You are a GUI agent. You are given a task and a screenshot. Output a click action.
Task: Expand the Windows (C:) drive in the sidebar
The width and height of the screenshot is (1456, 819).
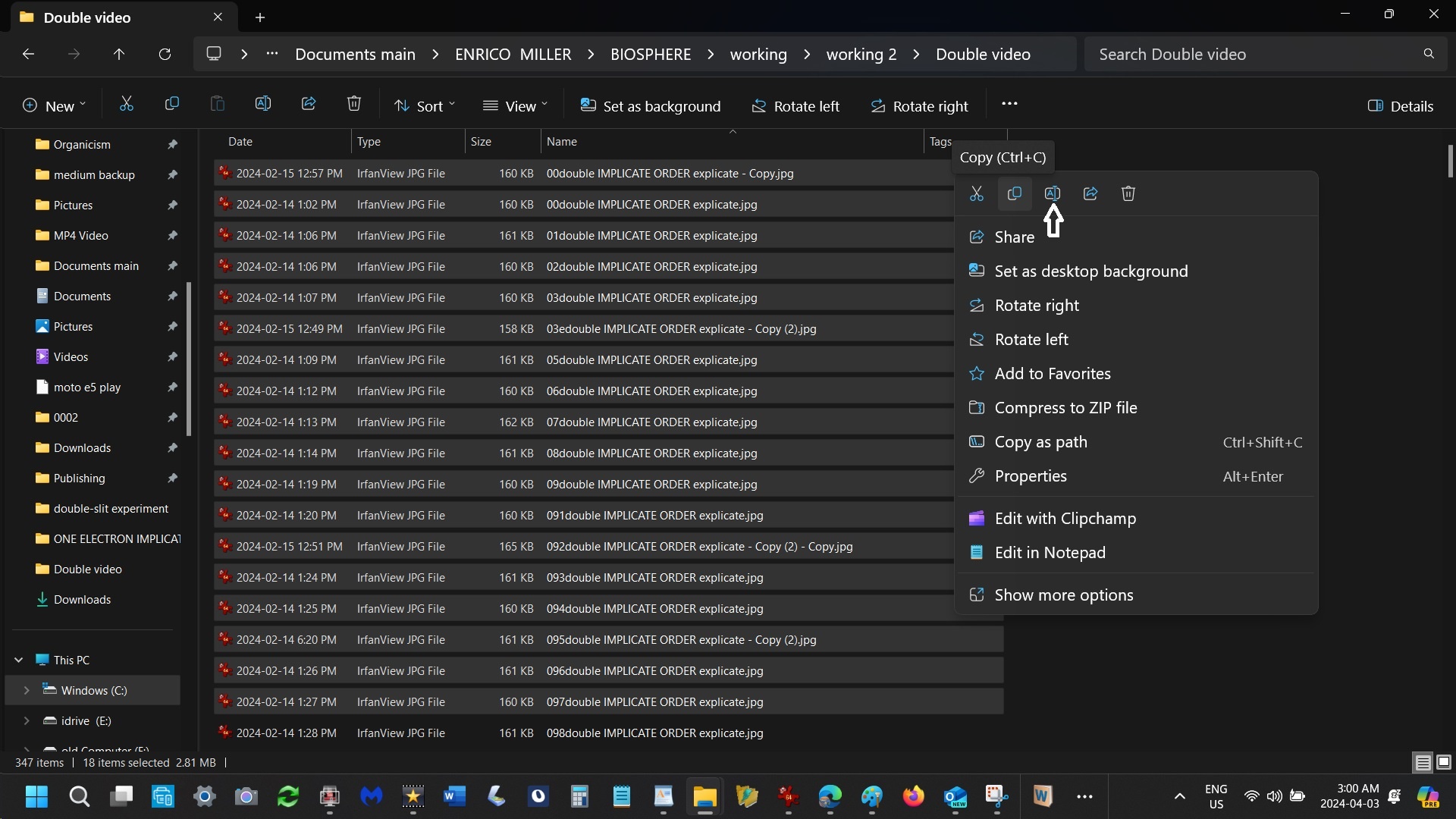(x=27, y=690)
